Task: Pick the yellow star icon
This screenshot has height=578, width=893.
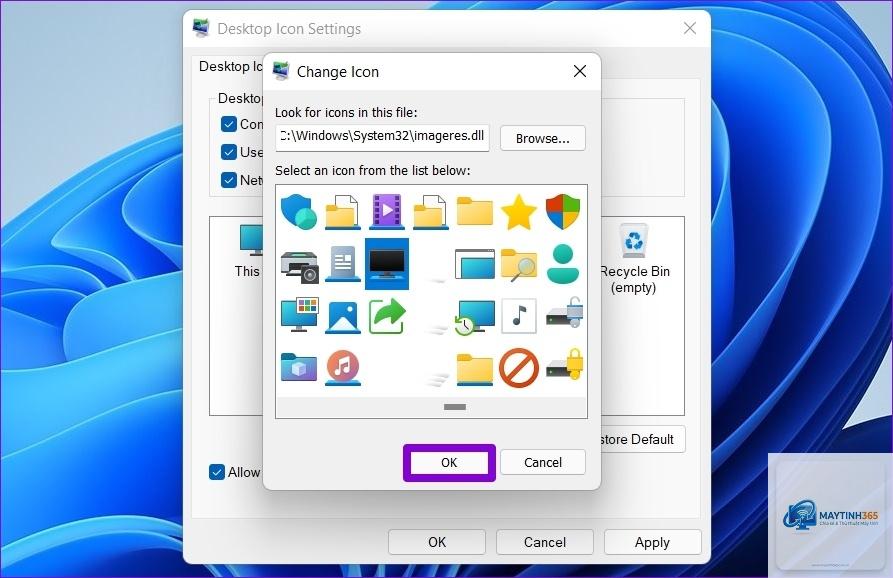Action: 519,212
